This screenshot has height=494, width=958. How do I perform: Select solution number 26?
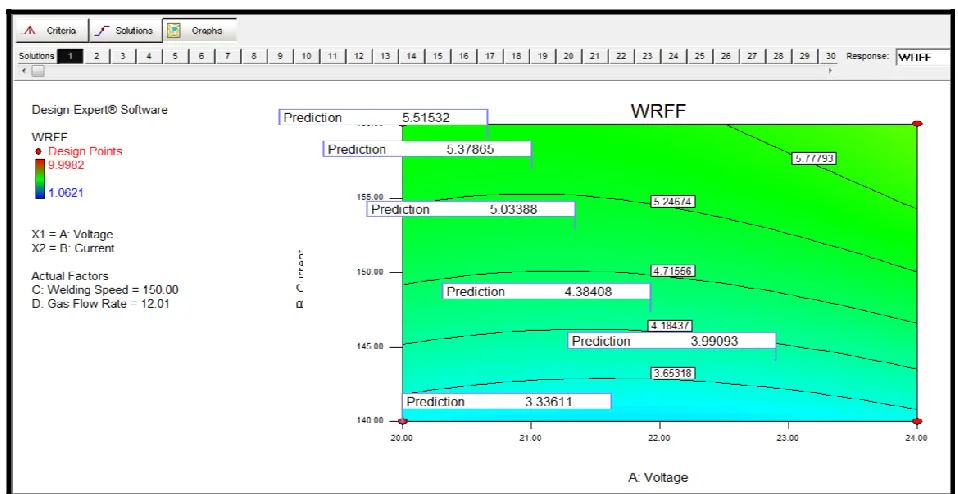pos(726,56)
